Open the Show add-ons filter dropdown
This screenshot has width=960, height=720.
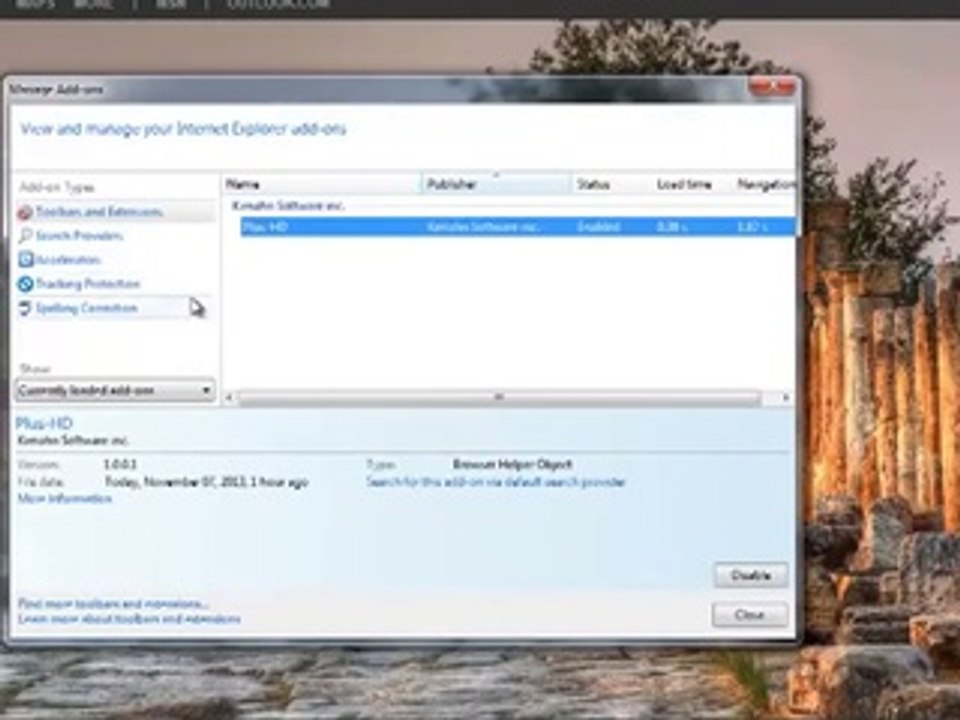tap(115, 390)
